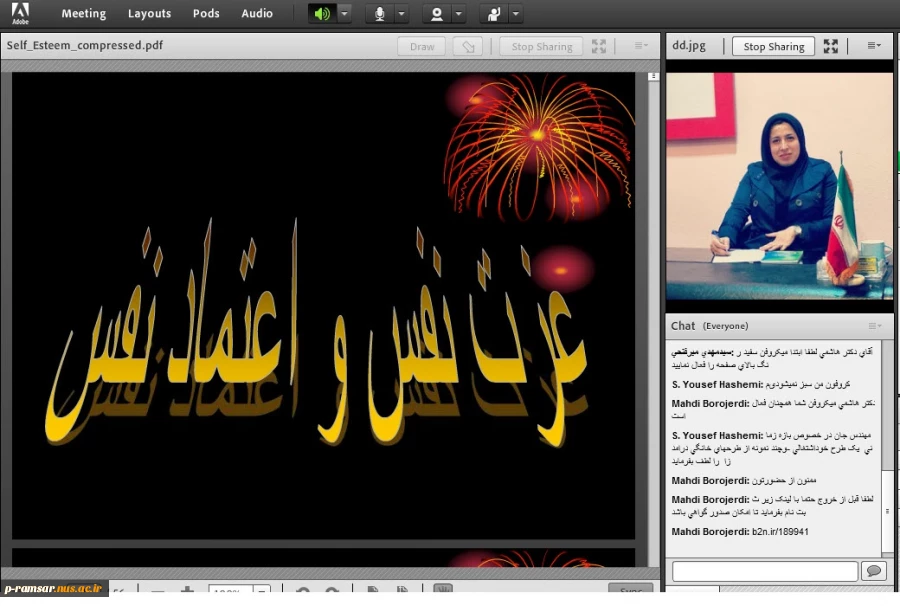Click the Chat (Everyone) header label

(709, 326)
